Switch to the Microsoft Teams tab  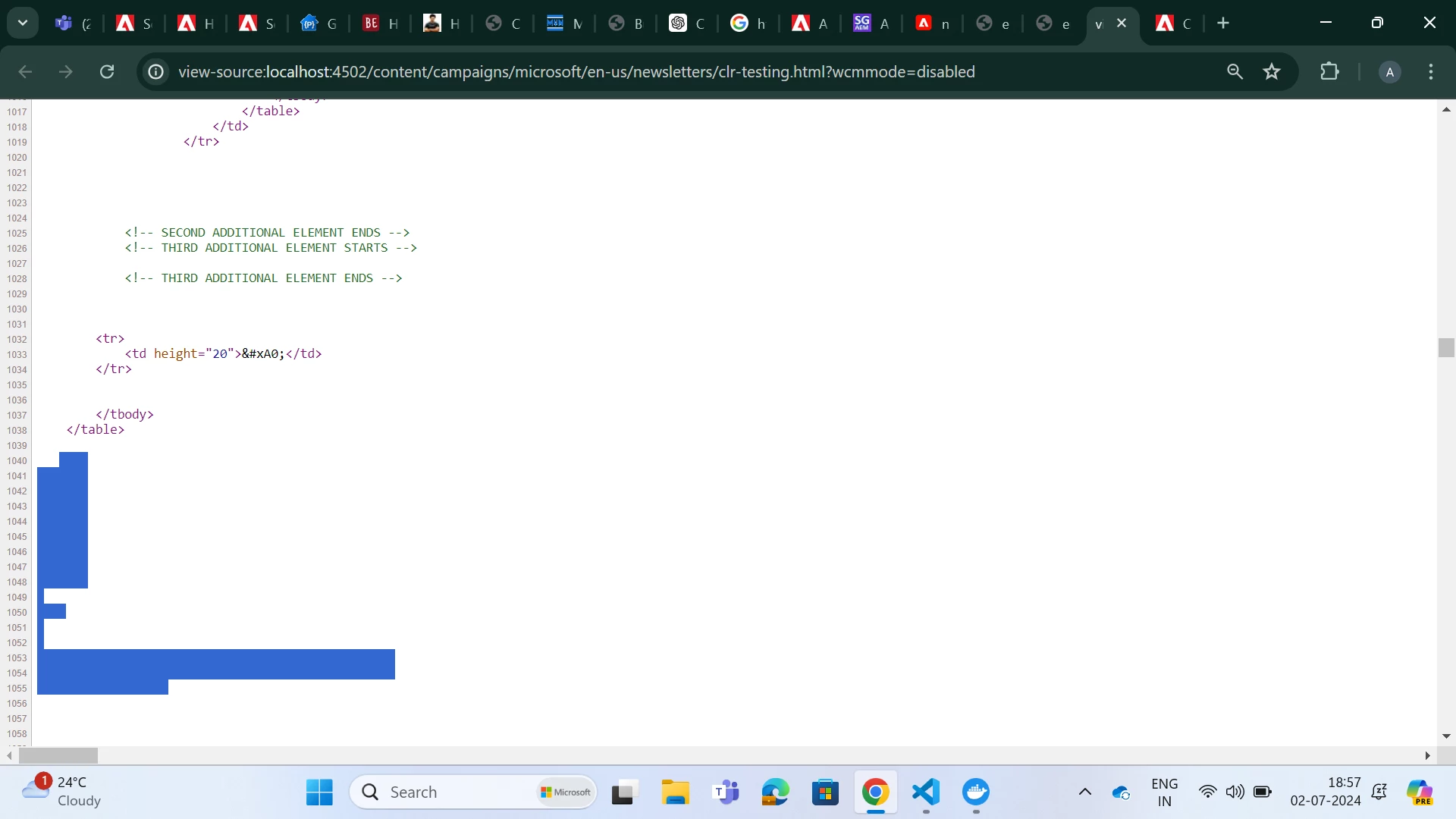coord(74,24)
